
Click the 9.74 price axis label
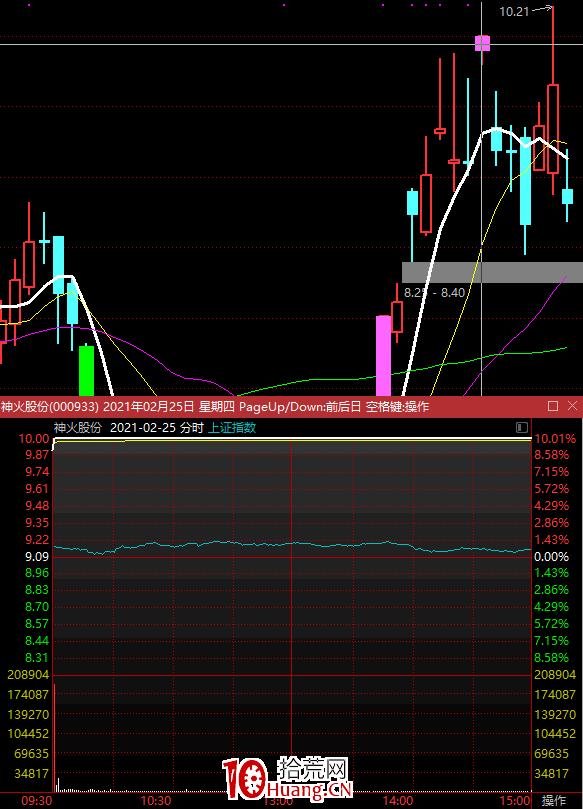pyautogui.click(x=37, y=472)
